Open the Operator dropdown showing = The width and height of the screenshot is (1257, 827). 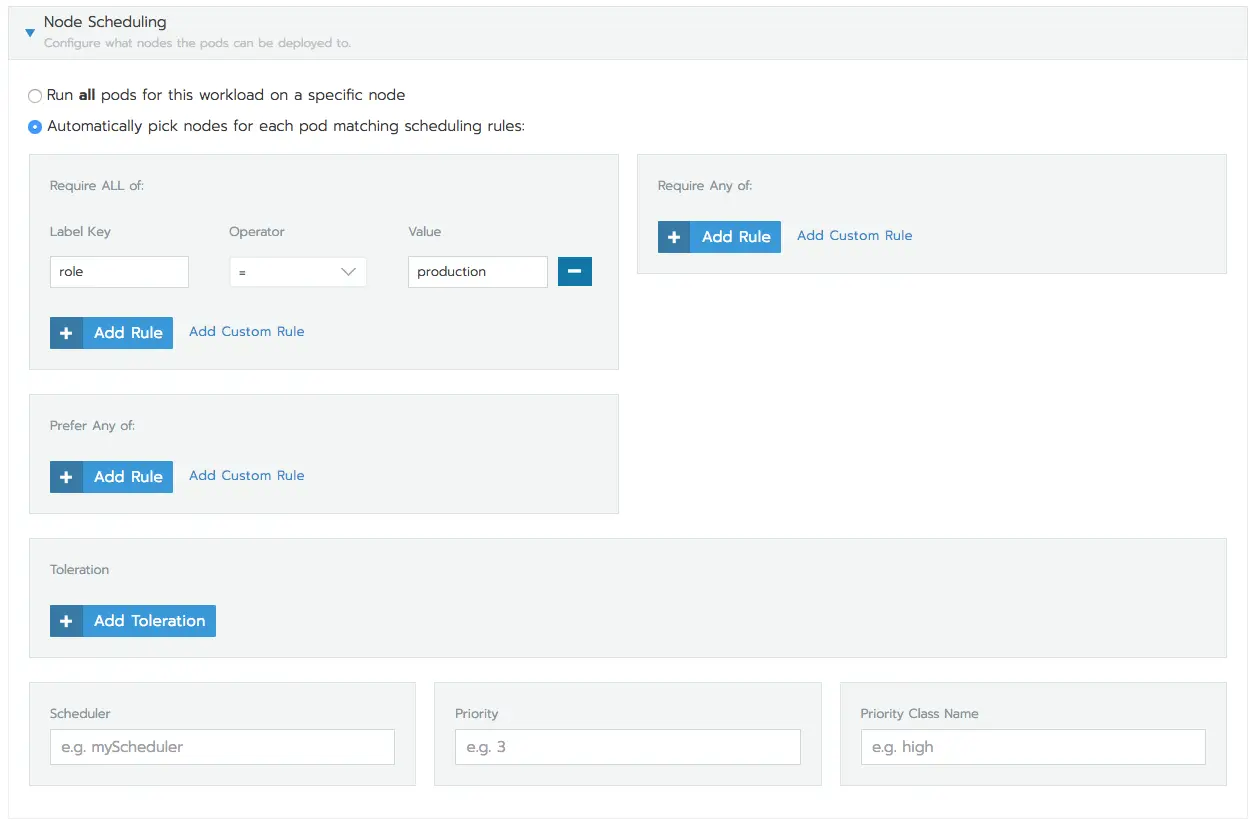298,272
